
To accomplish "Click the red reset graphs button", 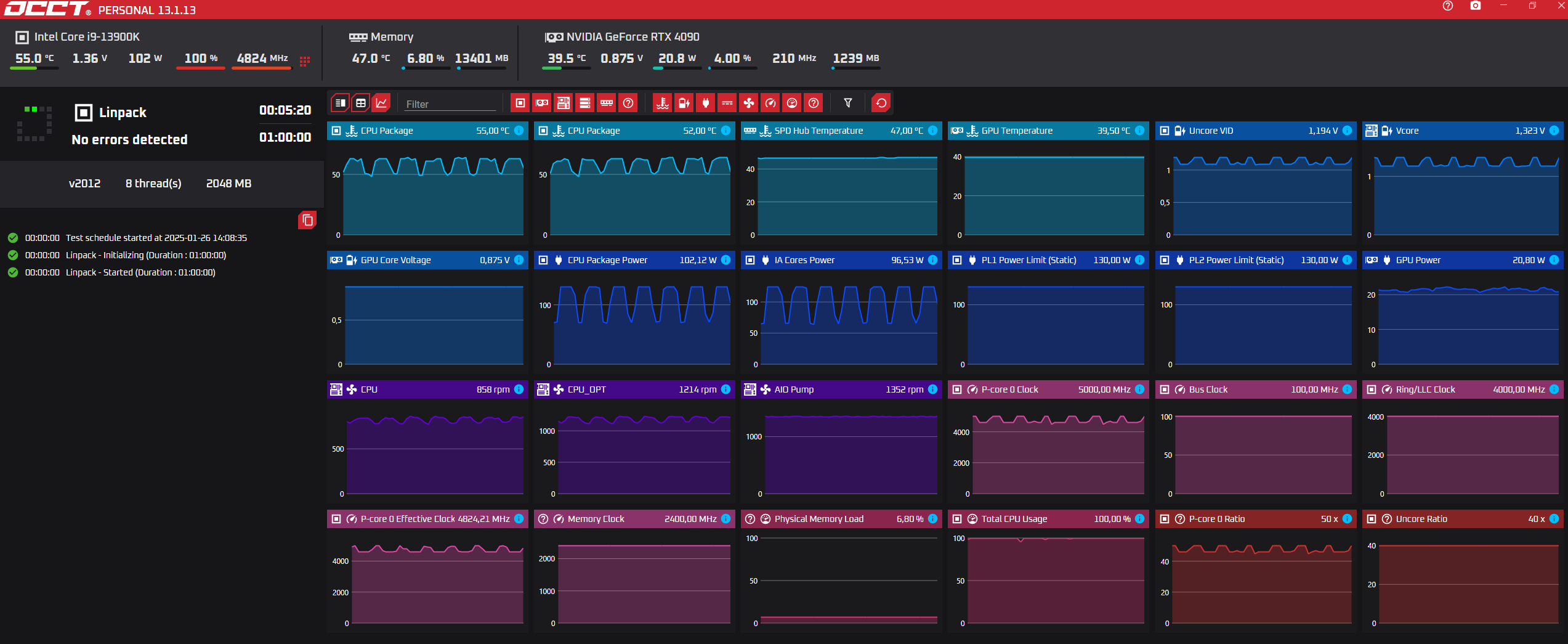I will coord(881,103).
